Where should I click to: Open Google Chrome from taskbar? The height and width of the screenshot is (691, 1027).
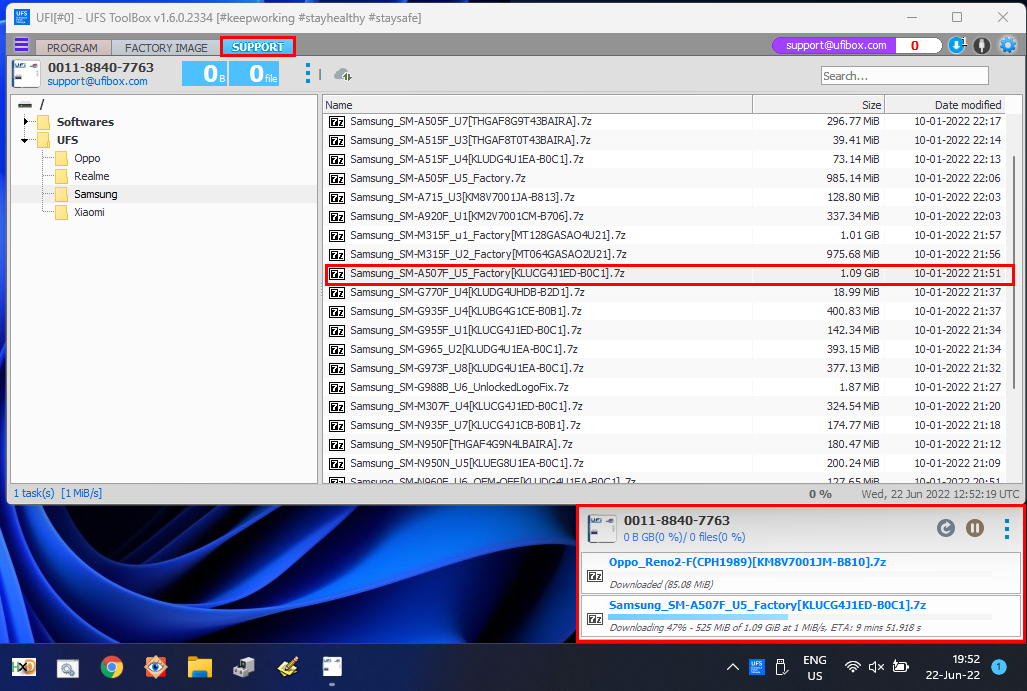[111, 667]
